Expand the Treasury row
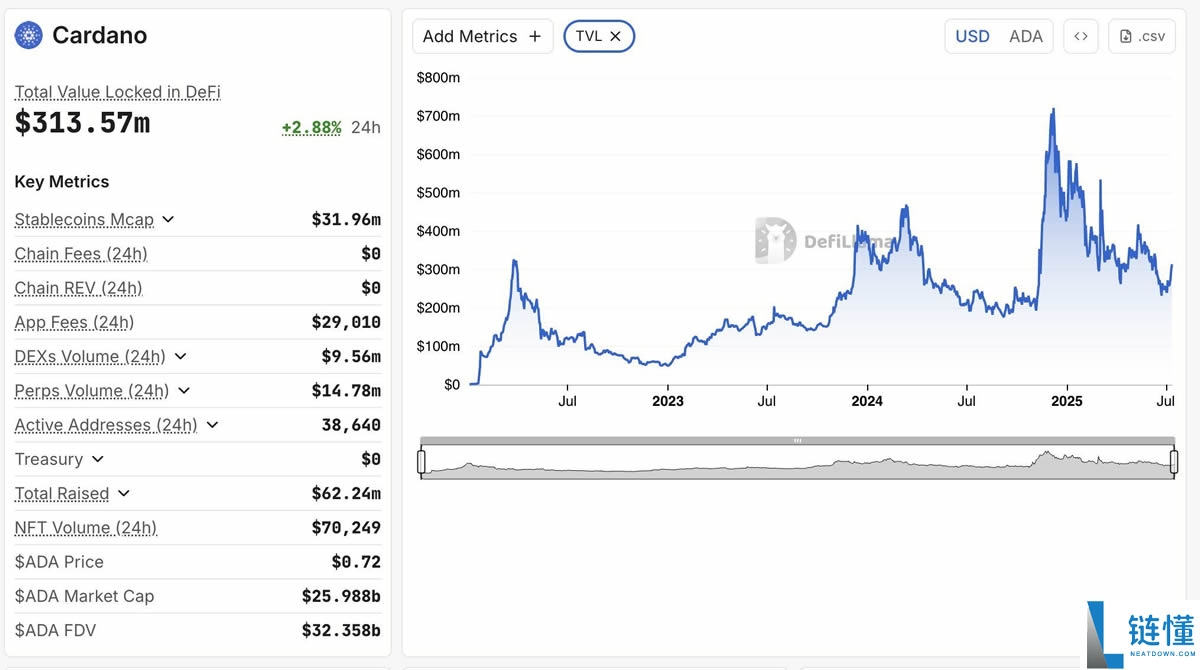Viewport: 1200px width, 670px height. (x=97, y=460)
